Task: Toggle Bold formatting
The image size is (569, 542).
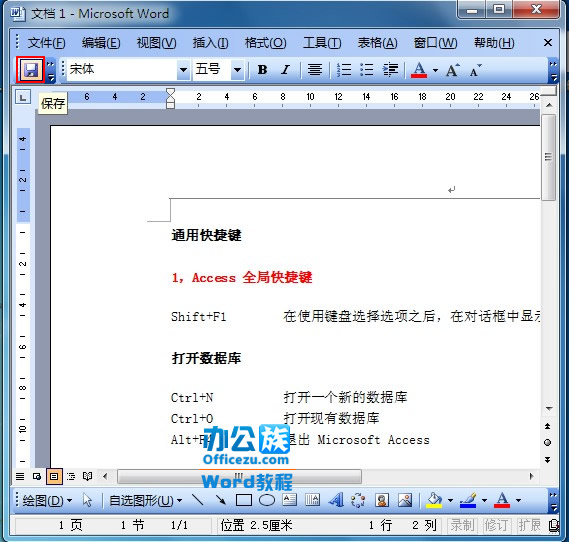Action: [x=262, y=69]
